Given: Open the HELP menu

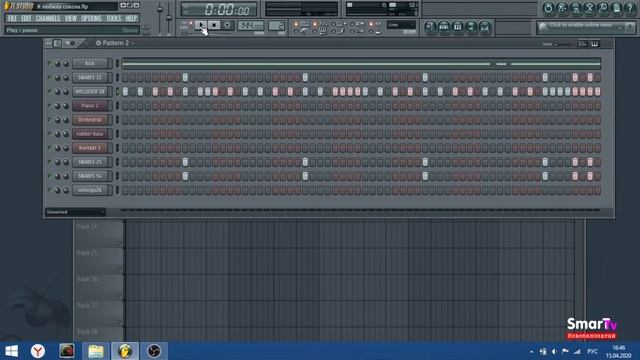Looking at the screenshot, I should coord(131,18).
